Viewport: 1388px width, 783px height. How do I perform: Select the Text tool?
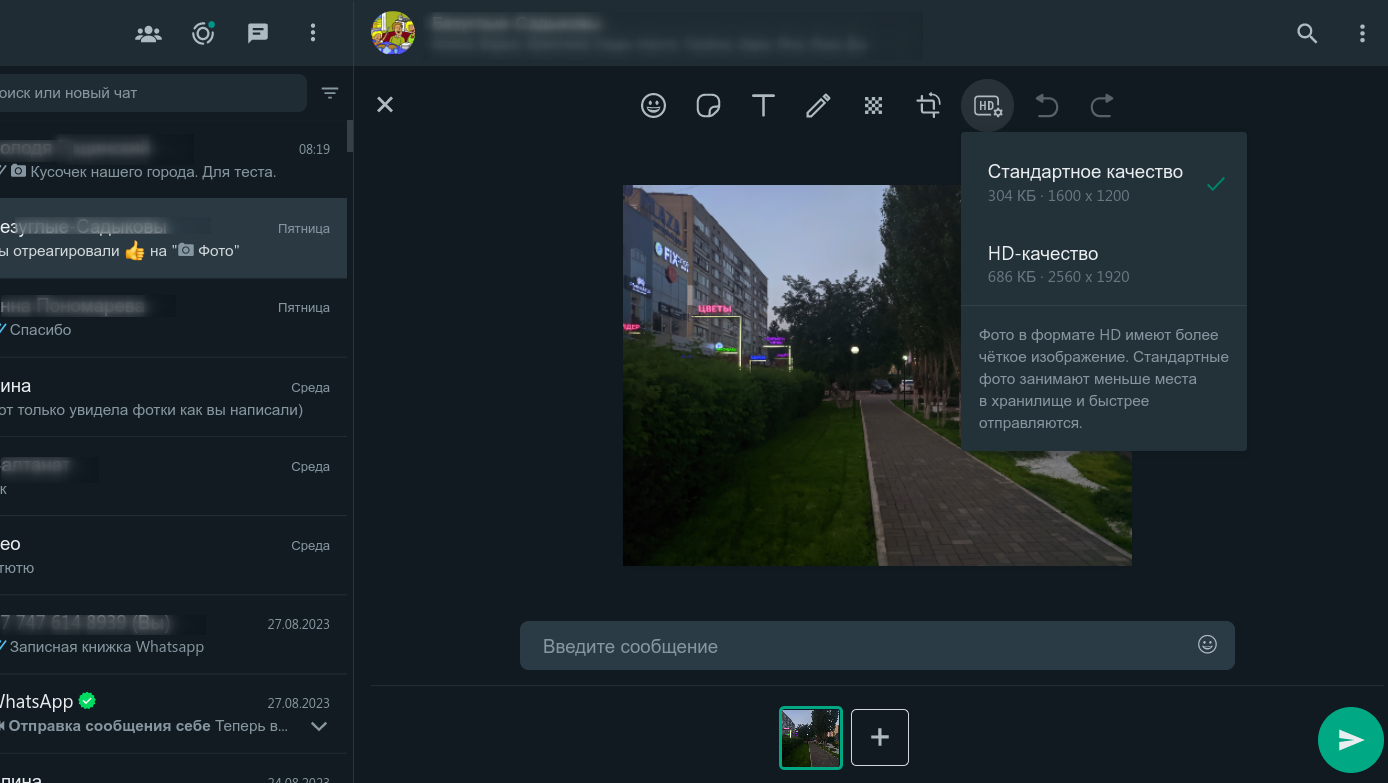tap(763, 105)
